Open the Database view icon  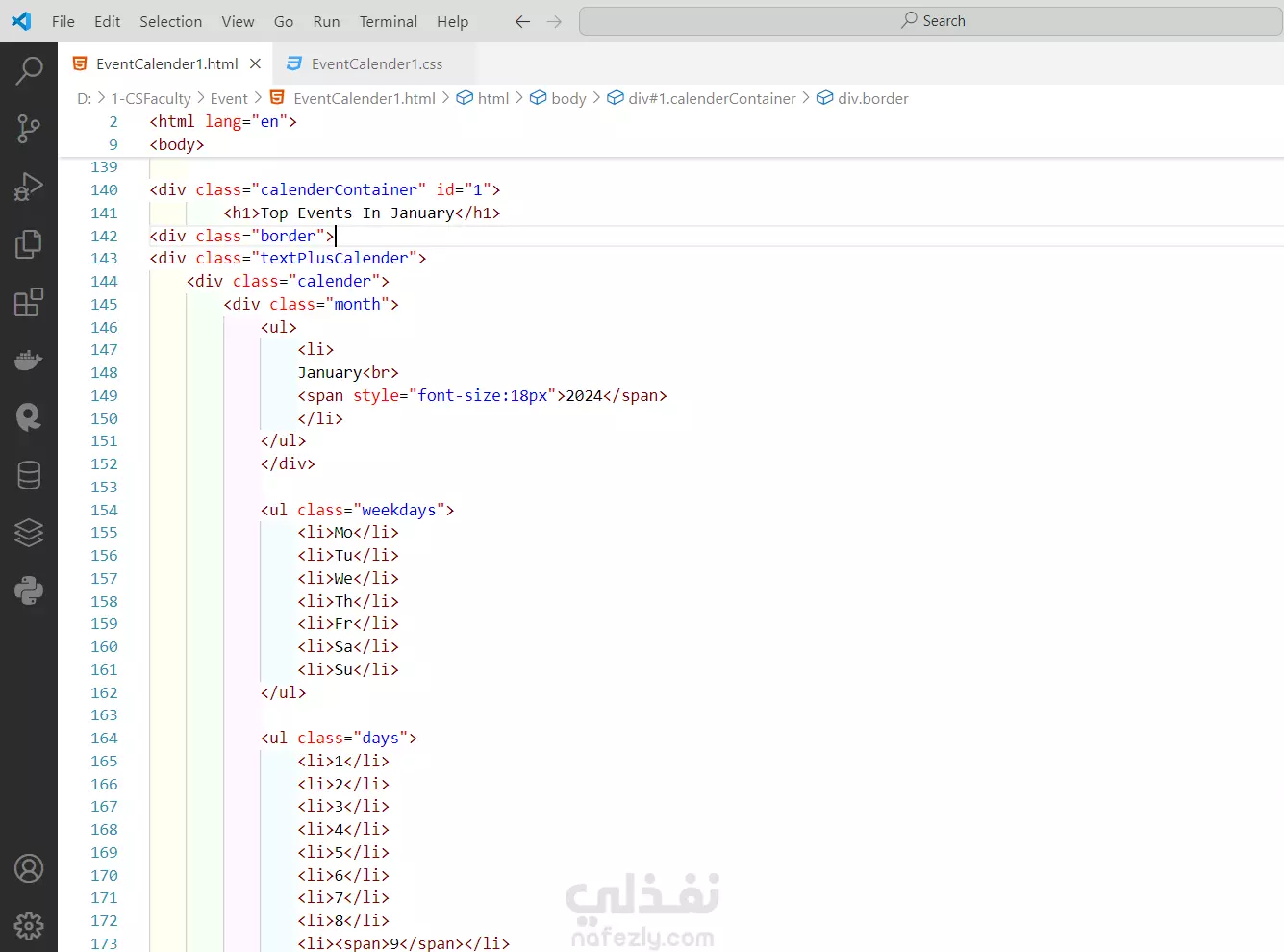click(29, 475)
